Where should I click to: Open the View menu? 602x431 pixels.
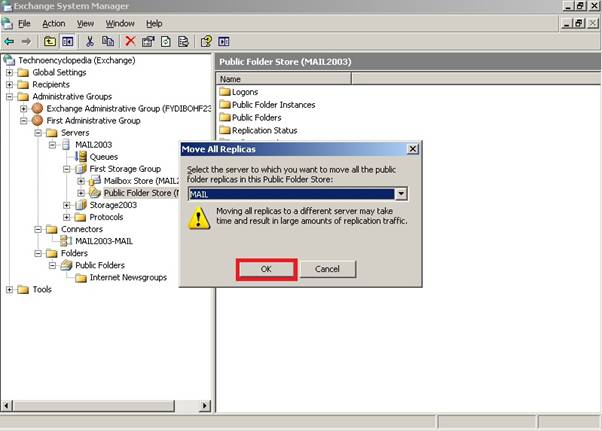[x=85, y=23]
